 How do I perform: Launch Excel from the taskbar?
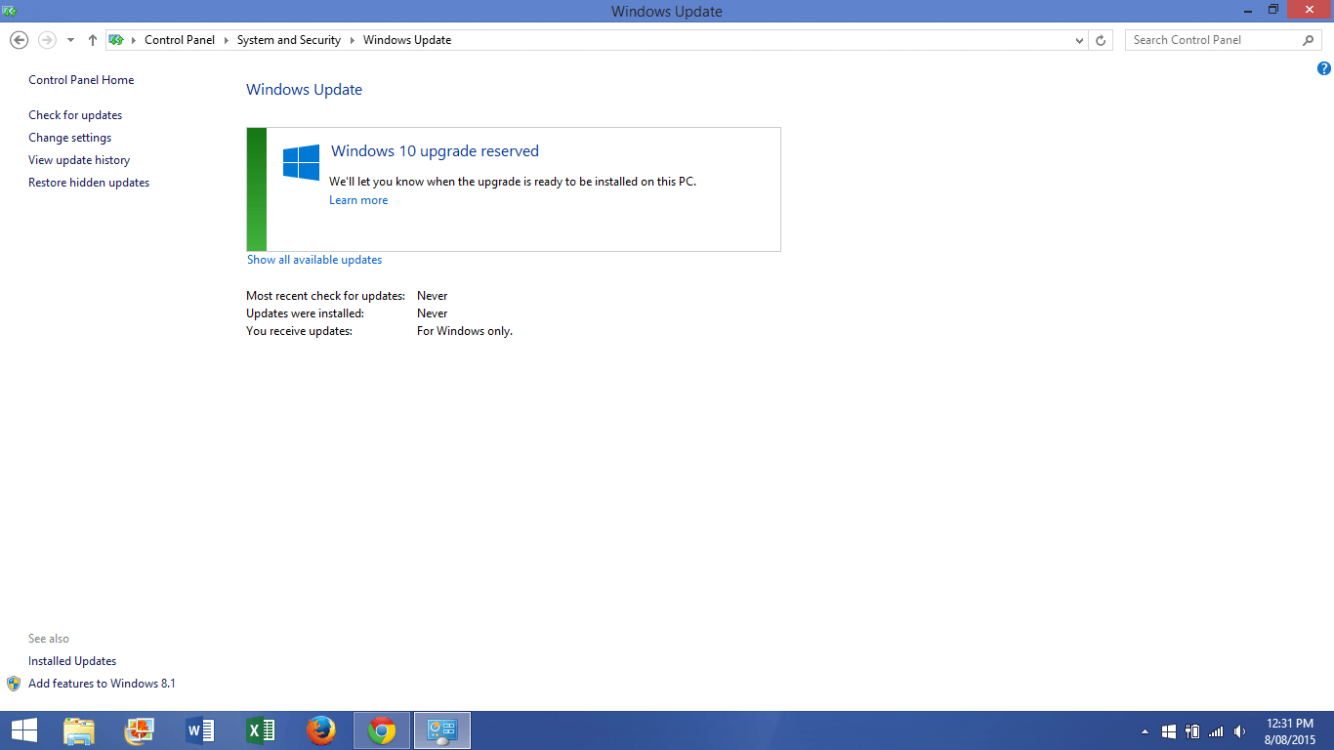261,731
